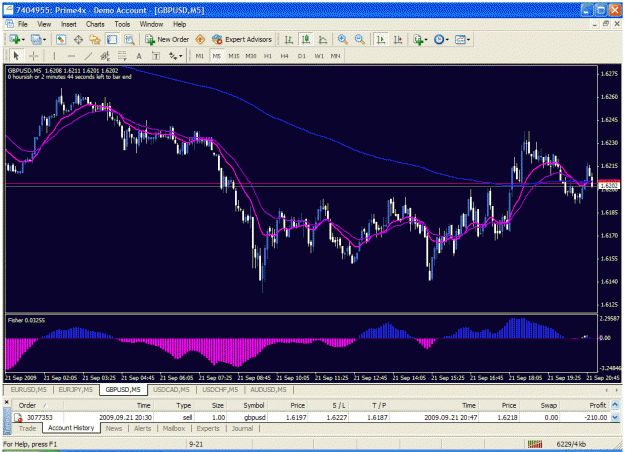Switch to USDCHF,M5 chart tab
The image size is (625, 452).
(x=220, y=390)
